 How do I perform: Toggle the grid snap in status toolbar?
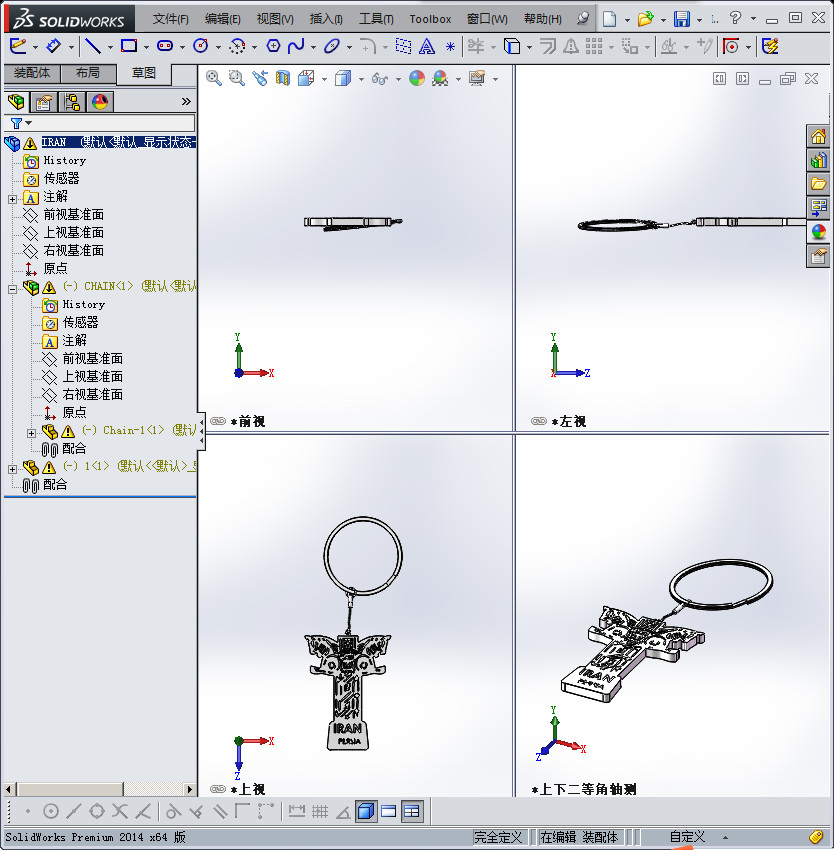coord(320,811)
